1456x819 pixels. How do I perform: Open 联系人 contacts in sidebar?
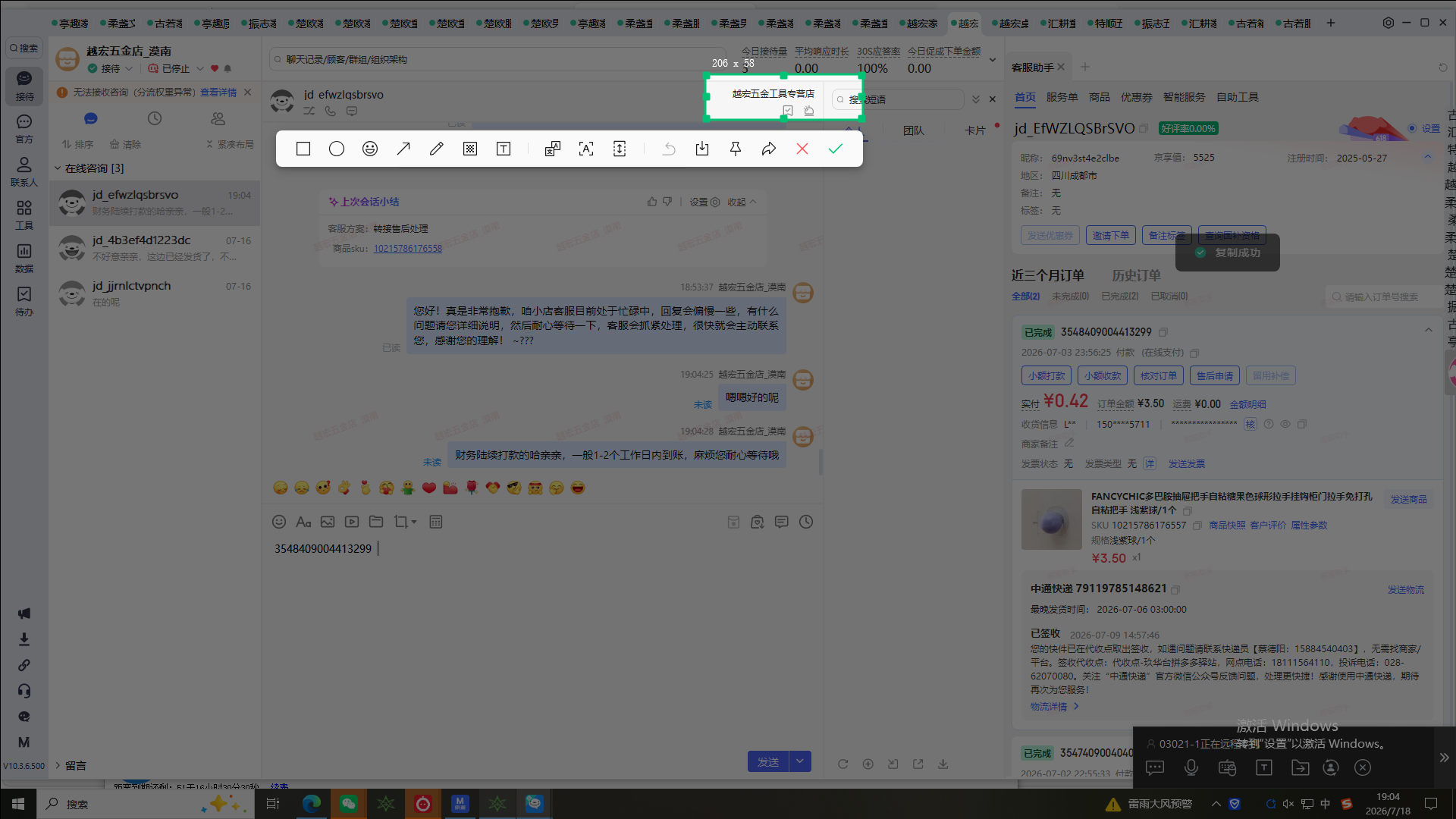pyautogui.click(x=24, y=171)
